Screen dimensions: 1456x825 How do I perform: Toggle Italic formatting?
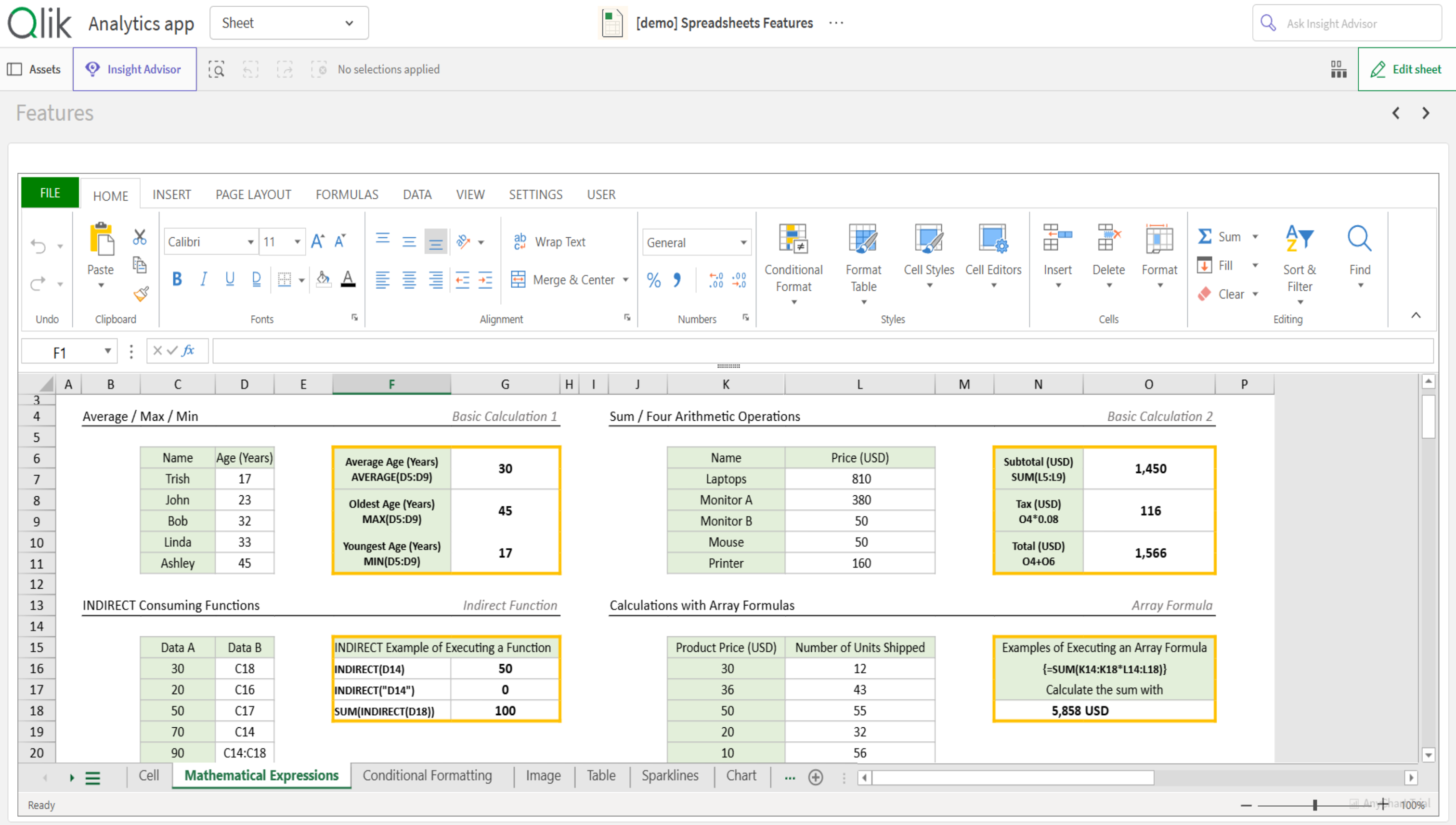pos(204,279)
